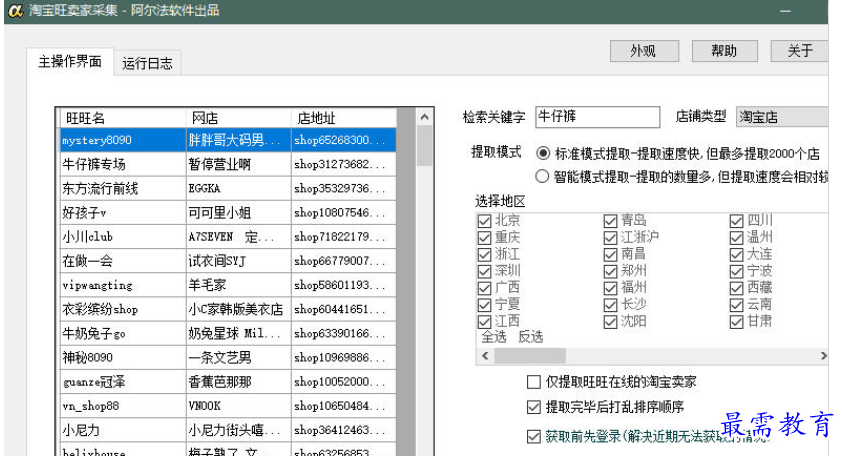Uncheck the 重庆 region checkbox
Screen dimensions: 842x456
(x=484, y=237)
